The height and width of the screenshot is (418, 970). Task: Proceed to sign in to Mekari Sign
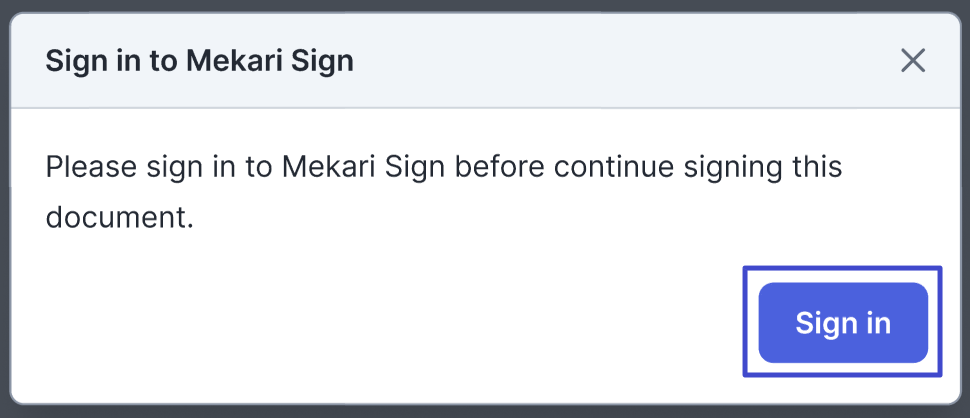843,323
